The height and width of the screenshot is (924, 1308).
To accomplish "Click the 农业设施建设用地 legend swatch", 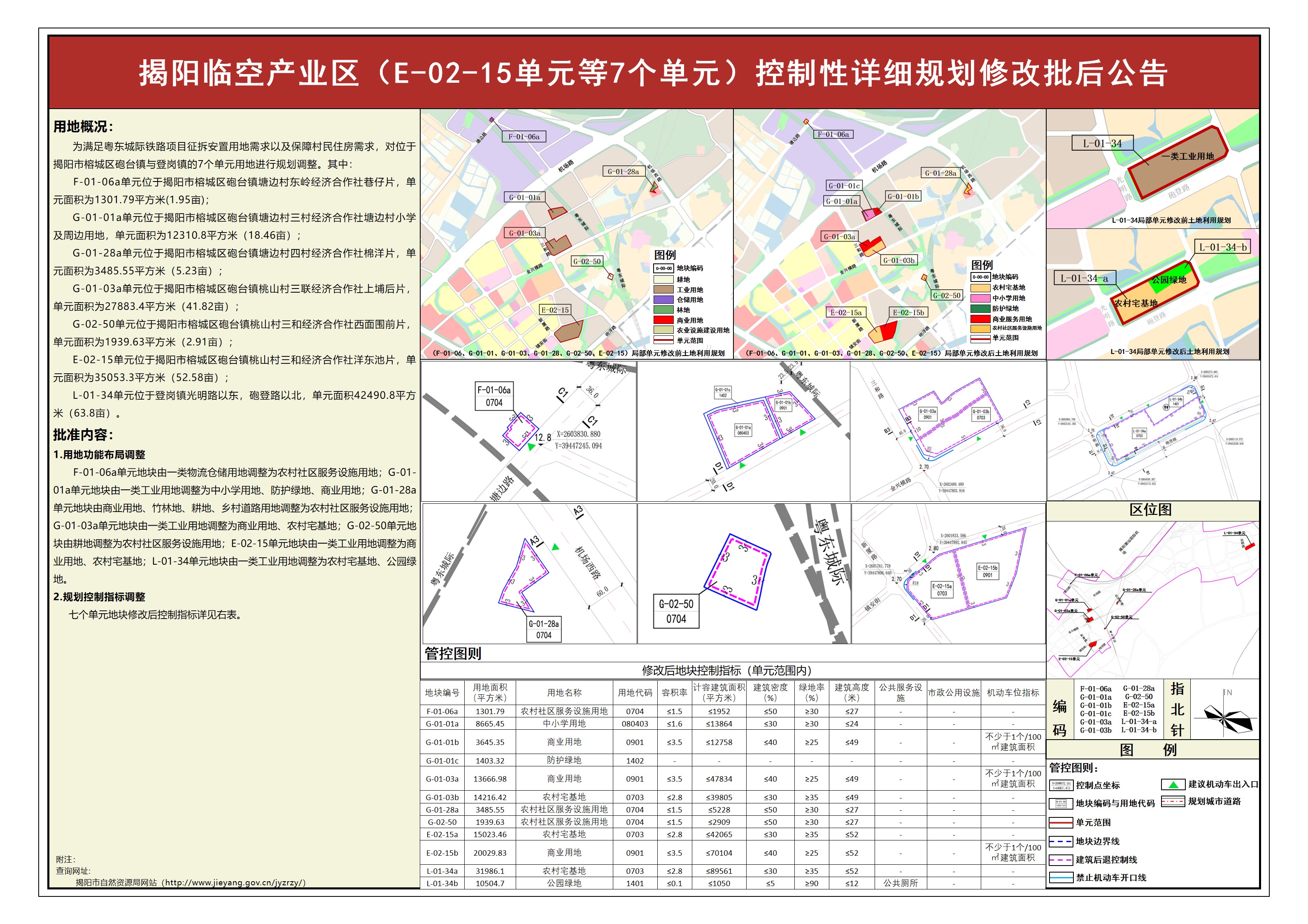I will click(664, 330).
